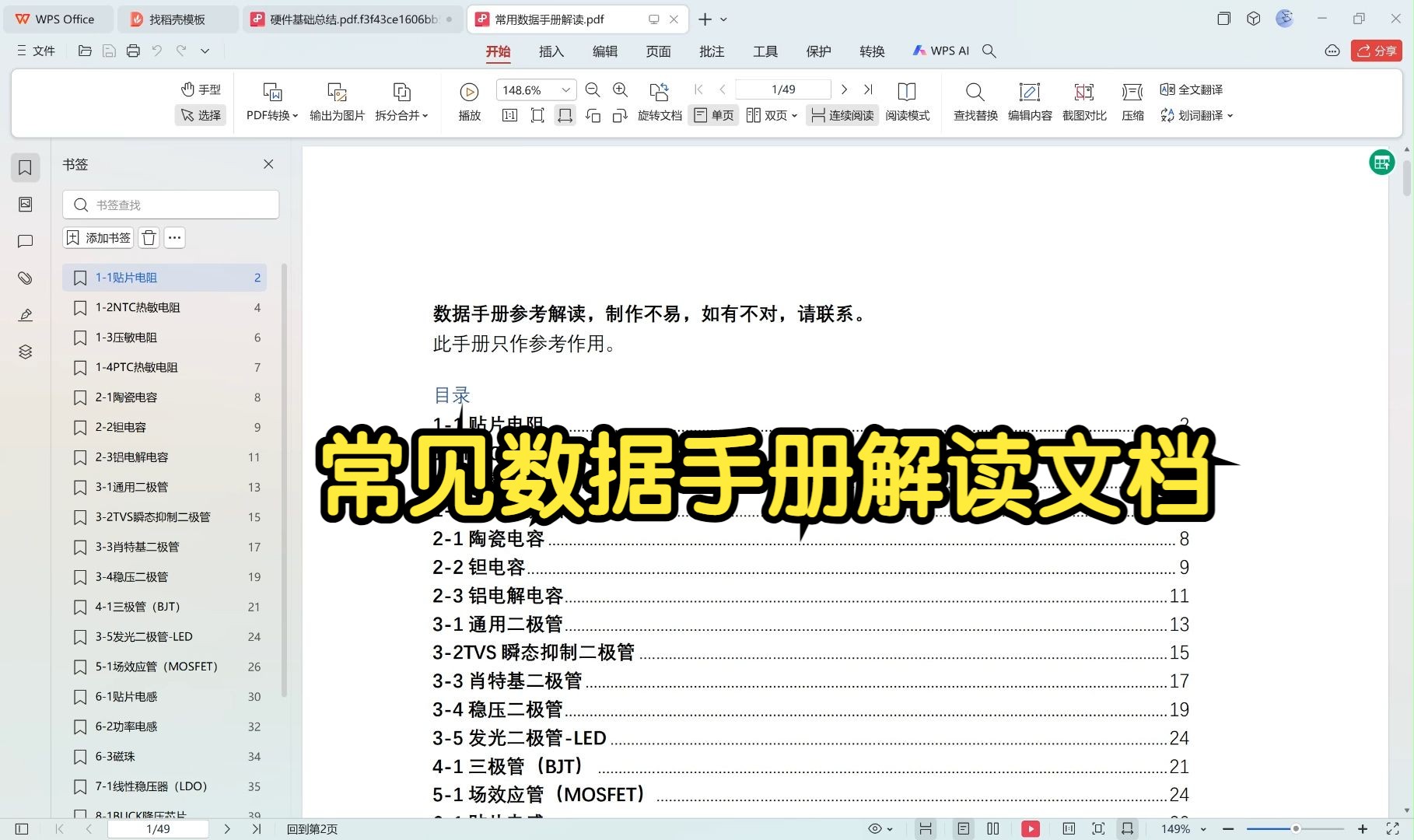This screenshot has height=840, width=1414.
Task: Click the 输出为图片 export as image icon
Action: click(x=337, y=92)
